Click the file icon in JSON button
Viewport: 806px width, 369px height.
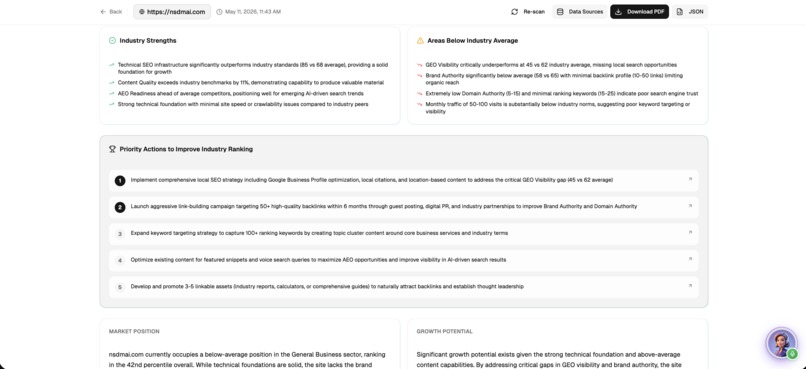click(x=680, y=12)
